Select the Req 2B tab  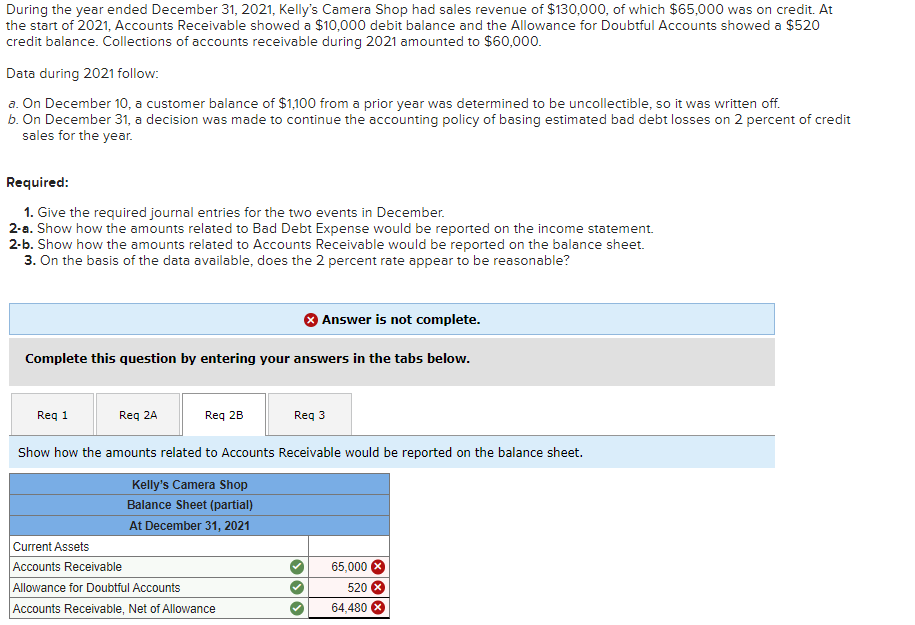[x=224, y=414]
